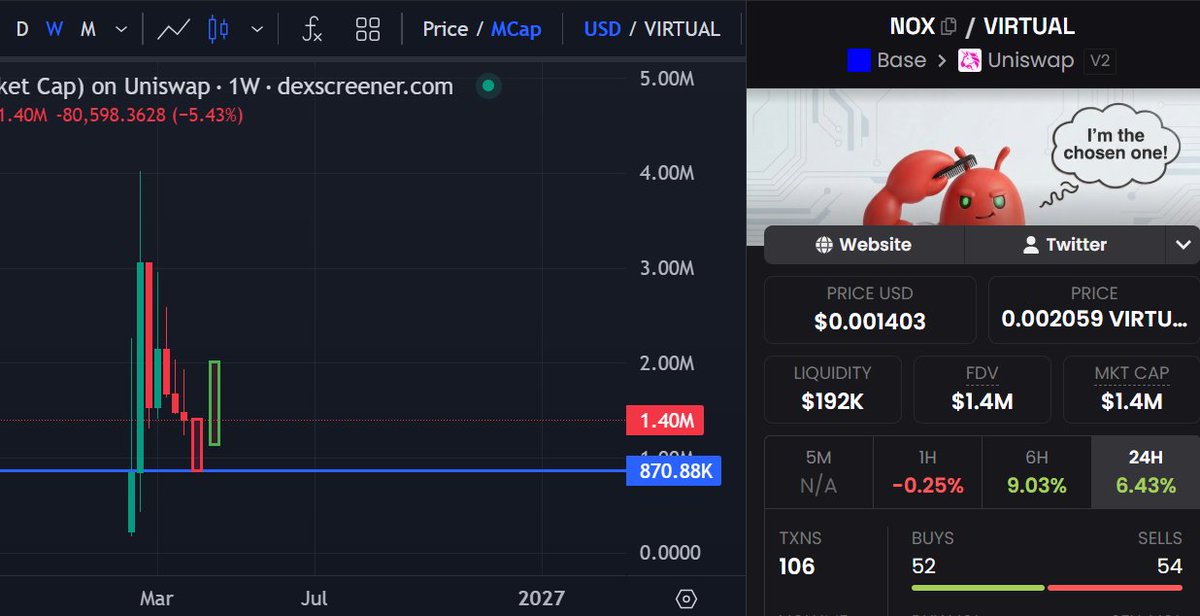Click the green live status dot
The height and width of the screenshot is (616, 1200).
pos(488,87)
